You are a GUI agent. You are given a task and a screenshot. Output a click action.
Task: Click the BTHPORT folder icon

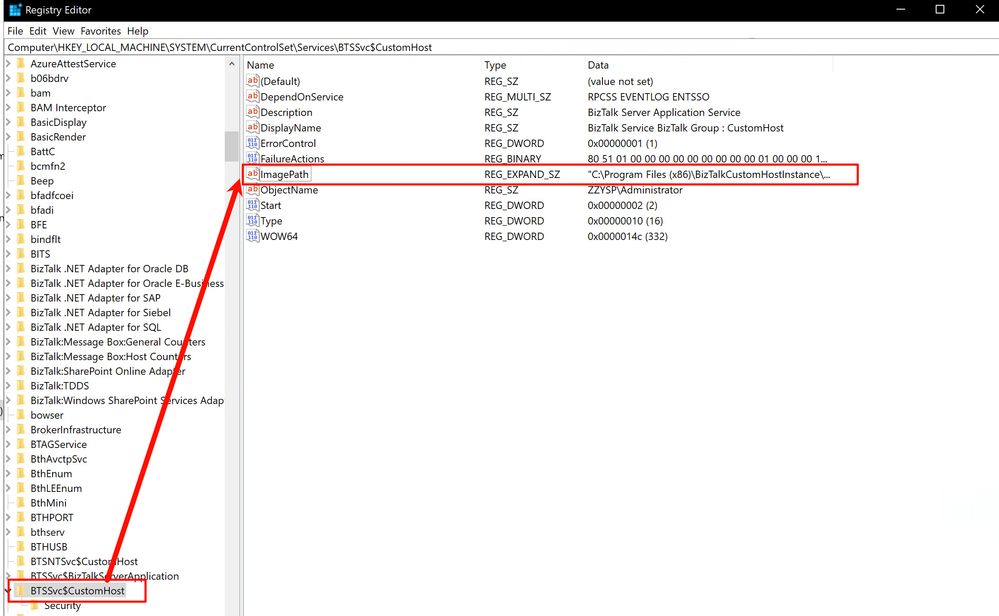[x=21, y=518]
